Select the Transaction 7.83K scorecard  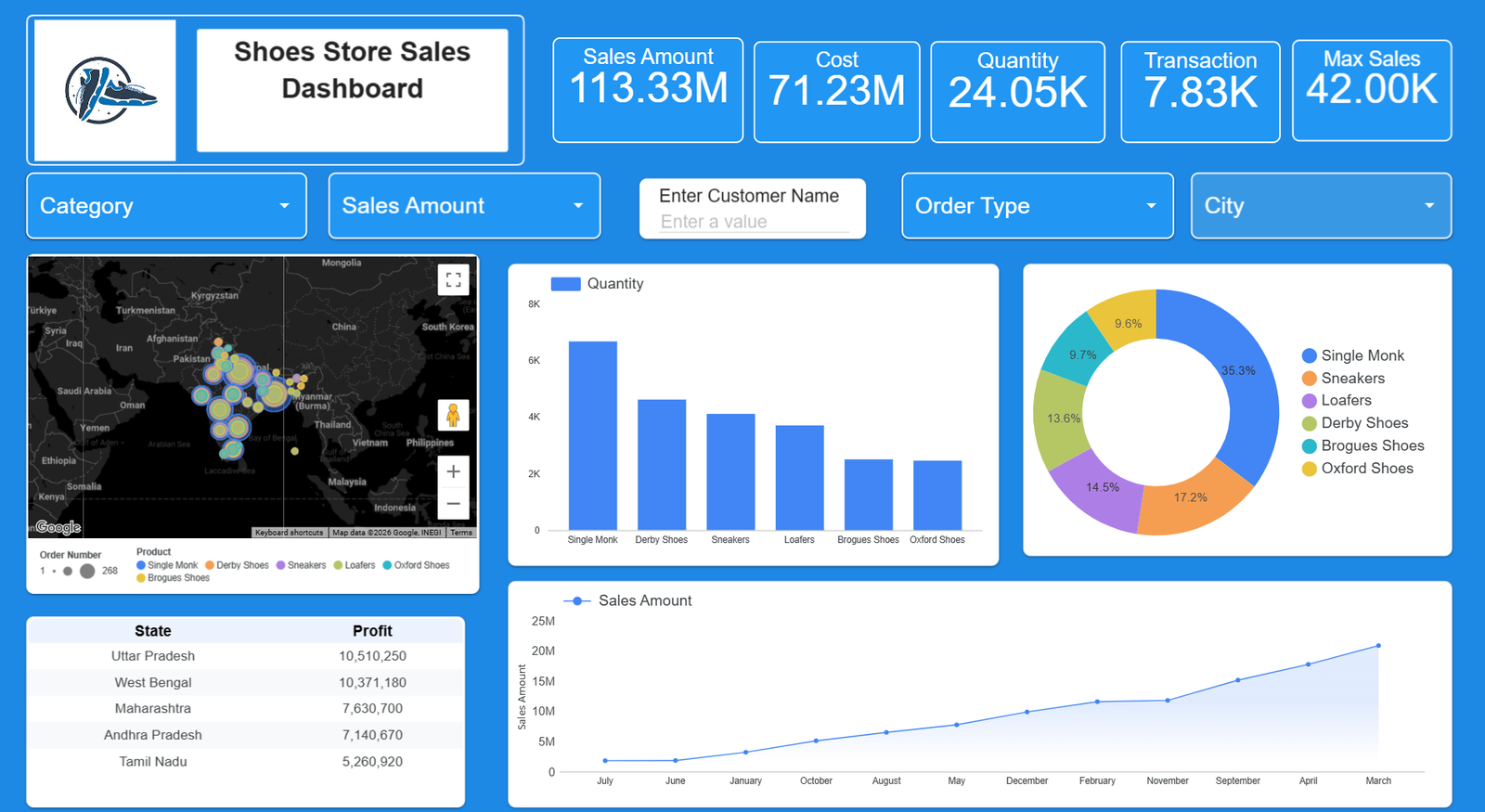(1201, 92)
